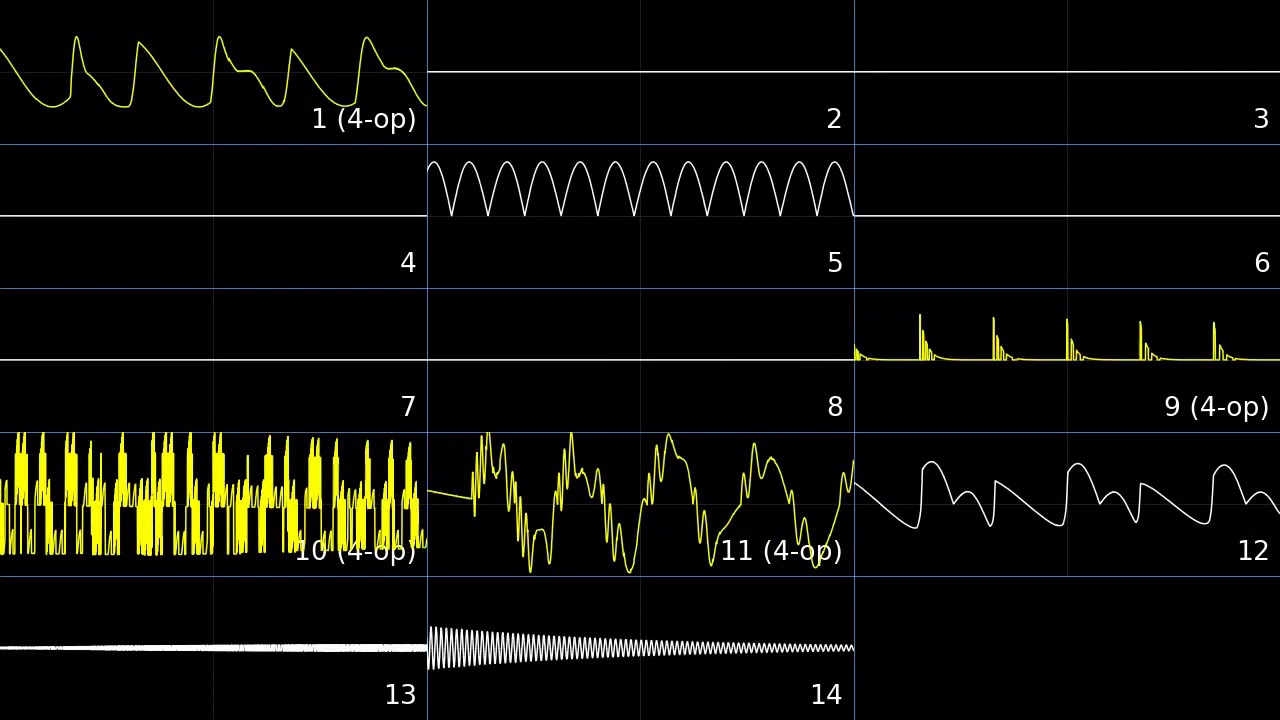Select the channel 9 spiked waveform
The image size is (1280, 720).
(x=1067, y=337)
